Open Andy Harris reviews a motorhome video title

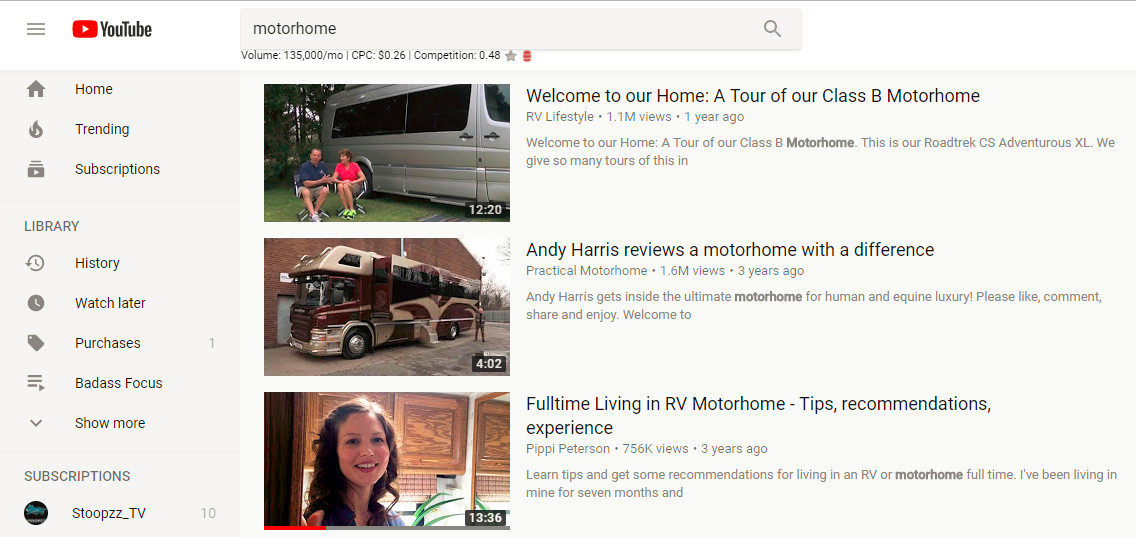click(730, 250)
